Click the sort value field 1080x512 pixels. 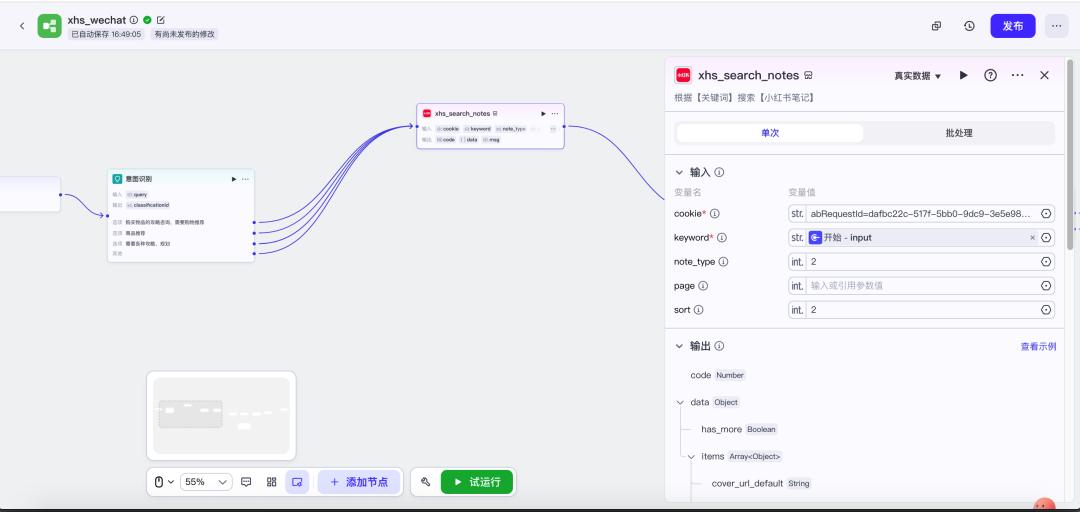coord(921,310)
